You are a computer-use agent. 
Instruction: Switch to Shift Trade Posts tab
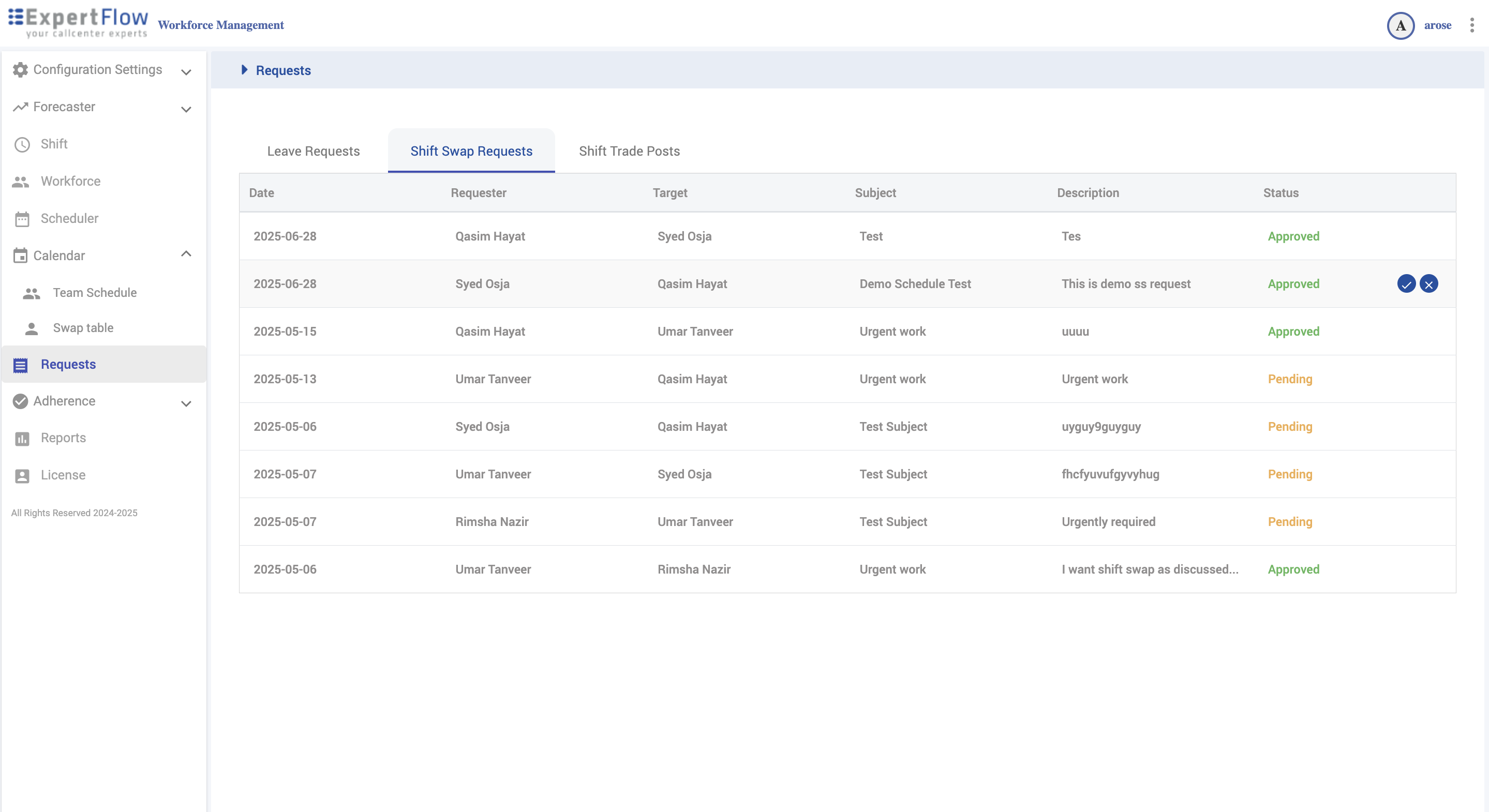pyautogui.click(x=629, y=151)
